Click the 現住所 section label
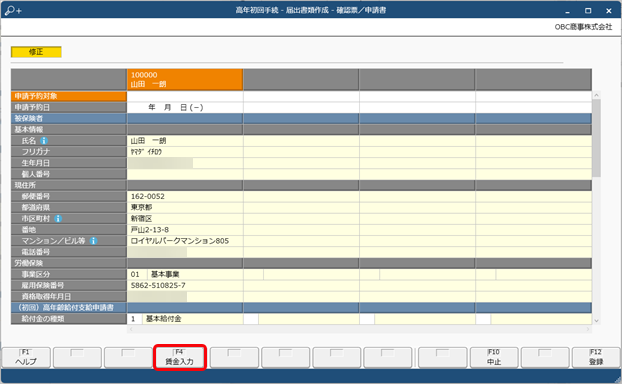622x384 pixels. coord(69,185)
